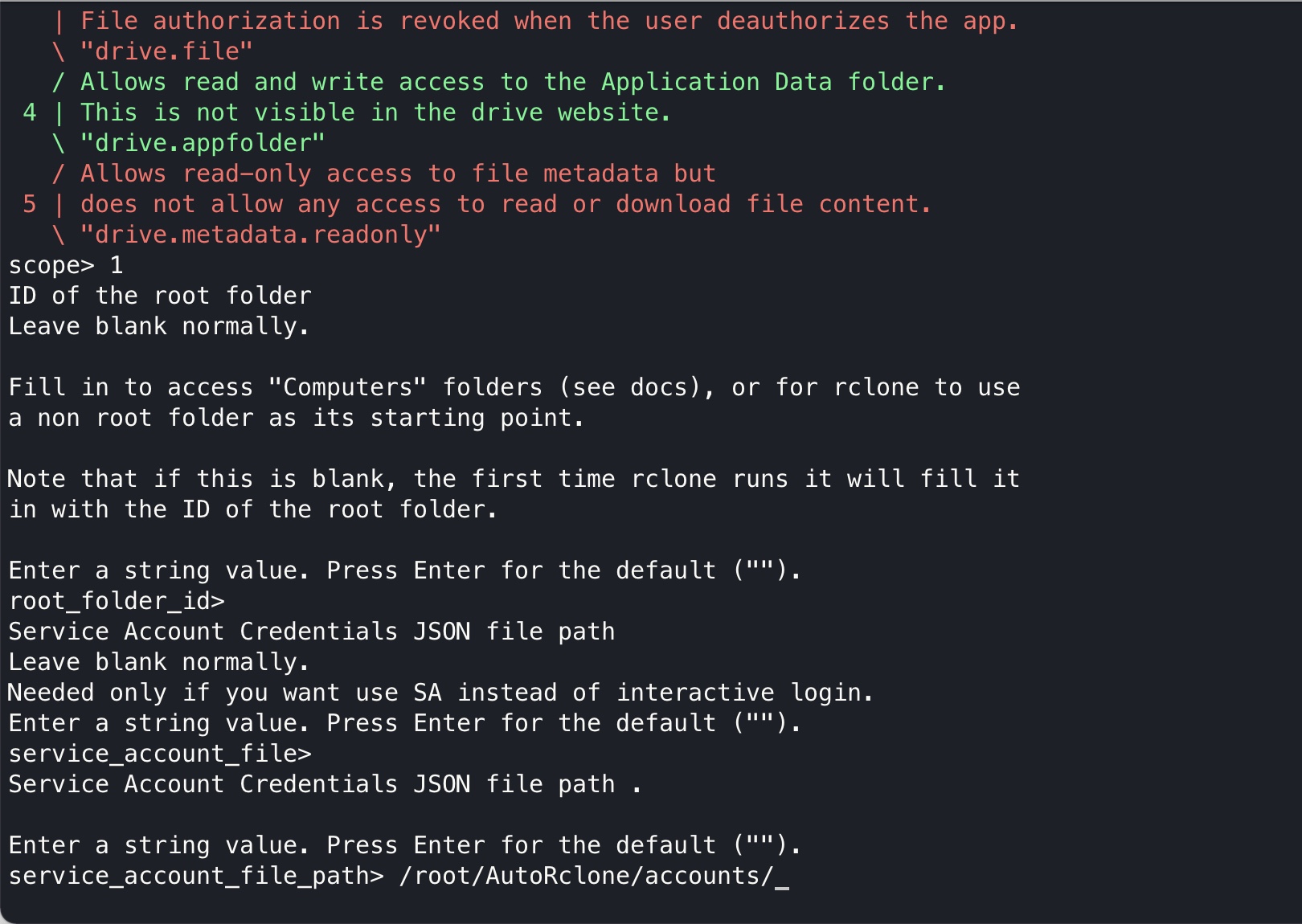Click the scope> prompt line
This screenshot has width=1302, height=924.
point(65,266)
